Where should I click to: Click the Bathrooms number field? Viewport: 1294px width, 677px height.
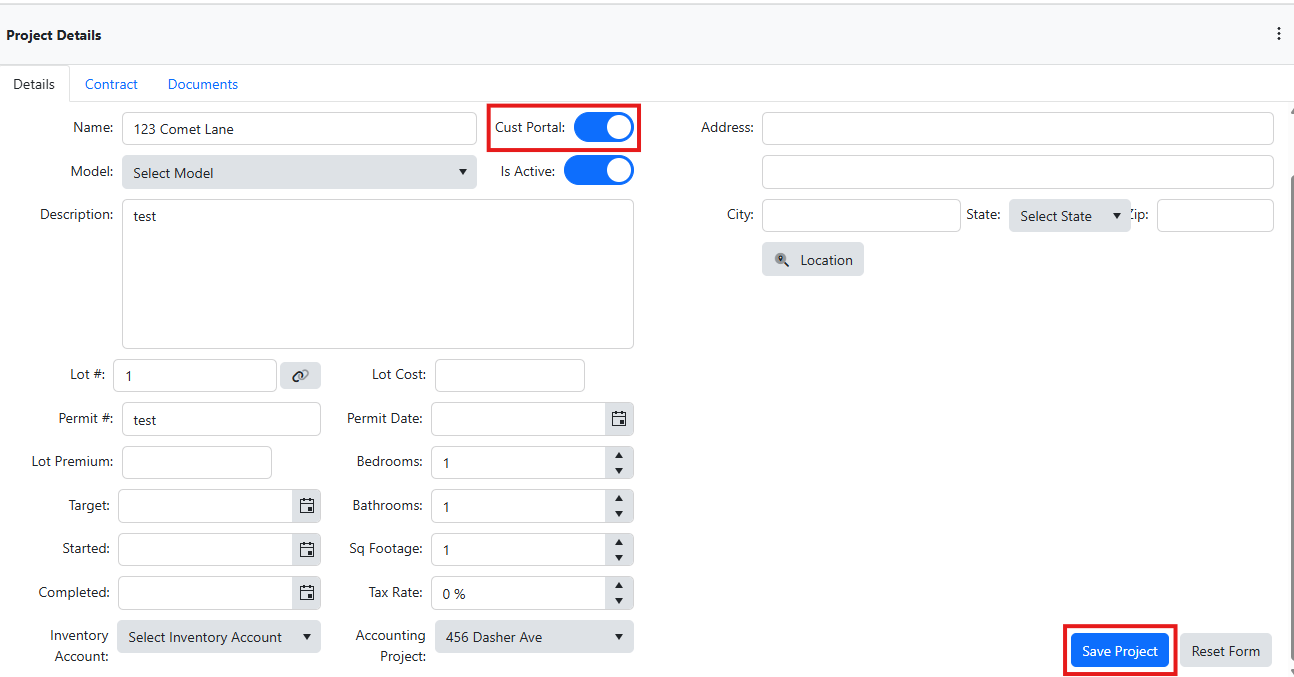point(518,506)
